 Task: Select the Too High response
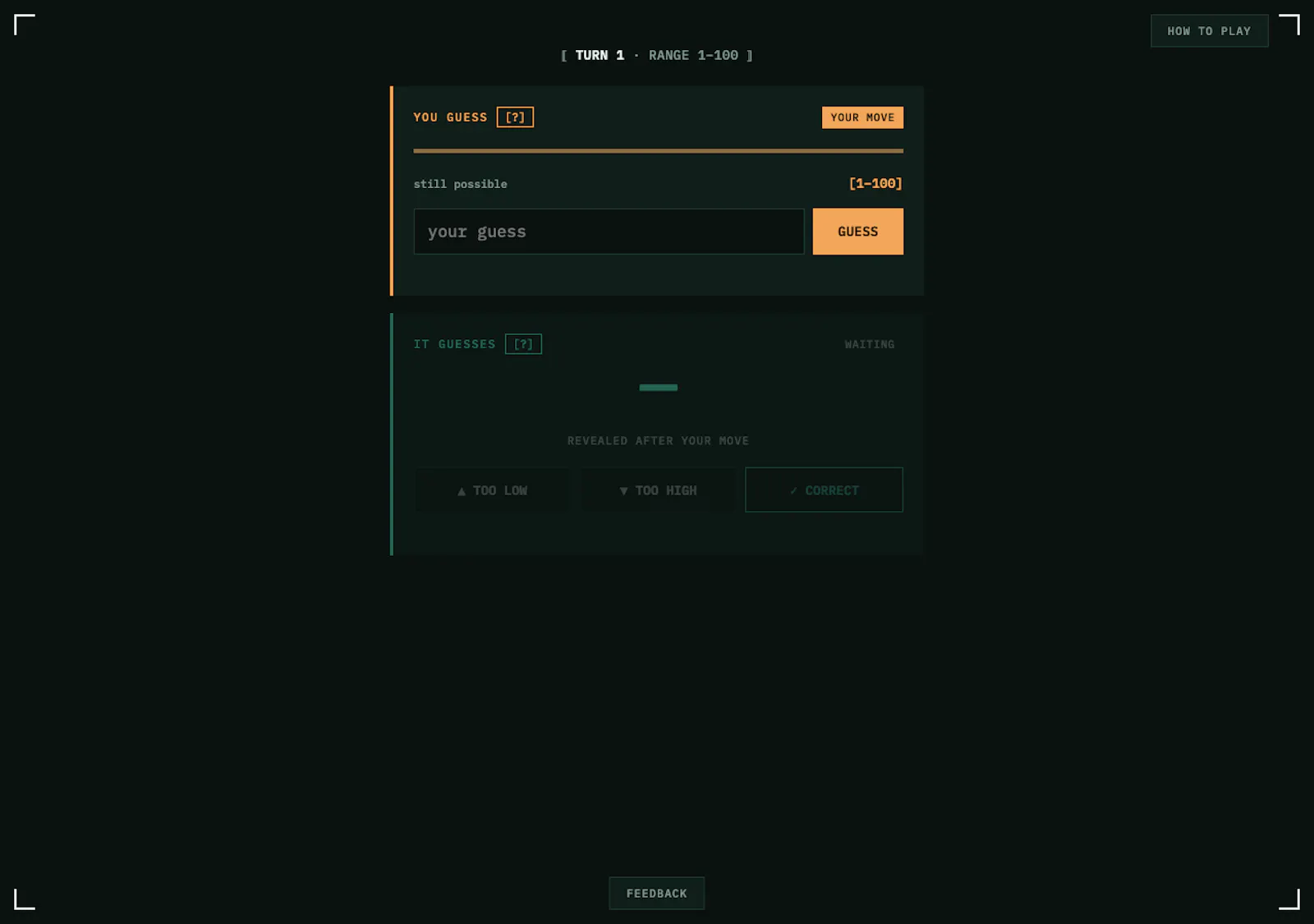click(x=658, y=490)
